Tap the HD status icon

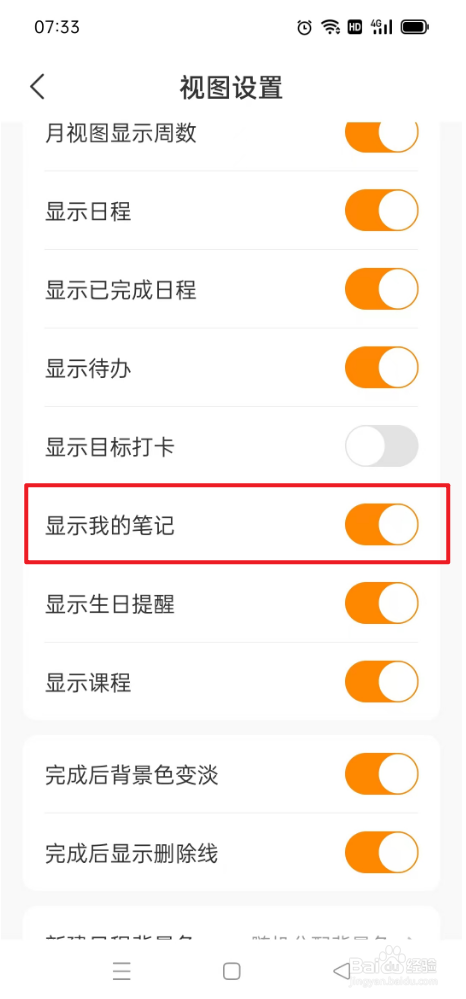354,27
